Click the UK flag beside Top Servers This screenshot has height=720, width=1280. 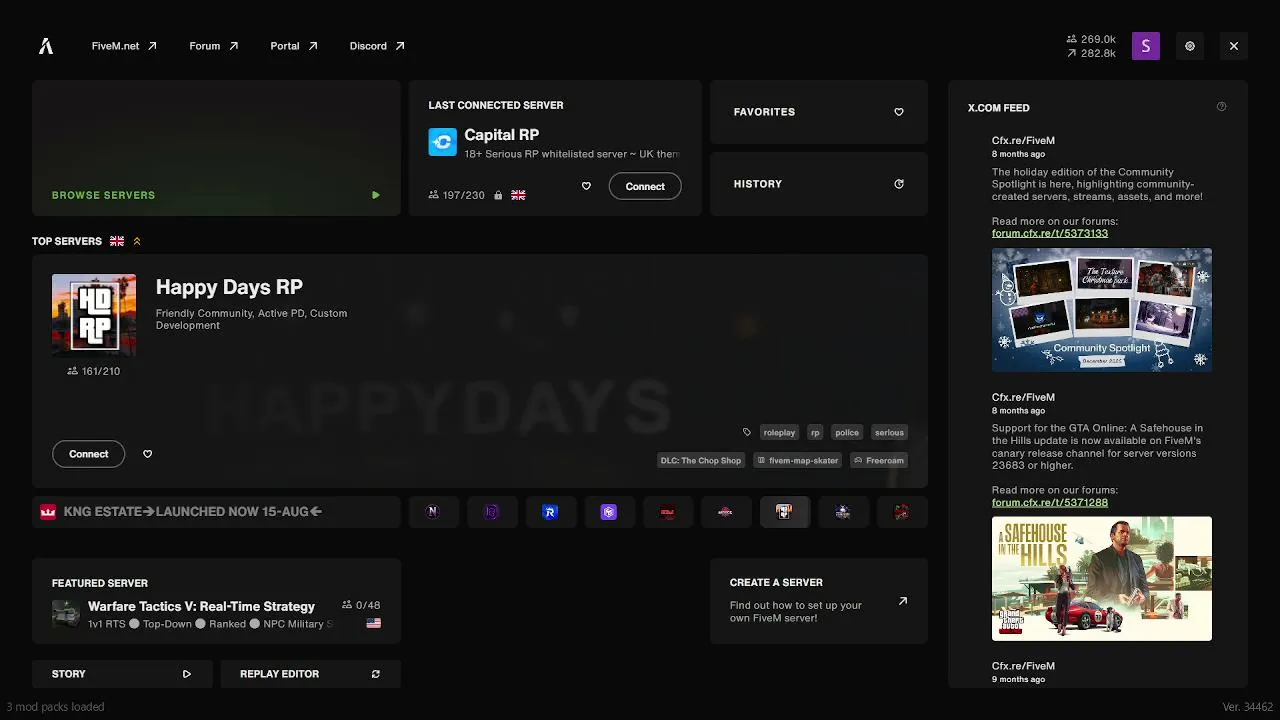[x=117, y=241]
